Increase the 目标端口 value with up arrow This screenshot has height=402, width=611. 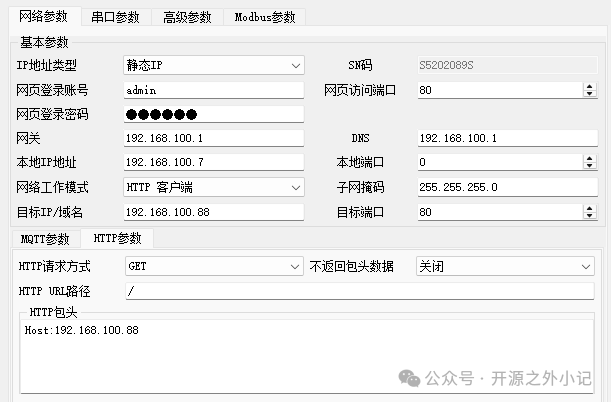pyautogui.click(x=590, y=208)
